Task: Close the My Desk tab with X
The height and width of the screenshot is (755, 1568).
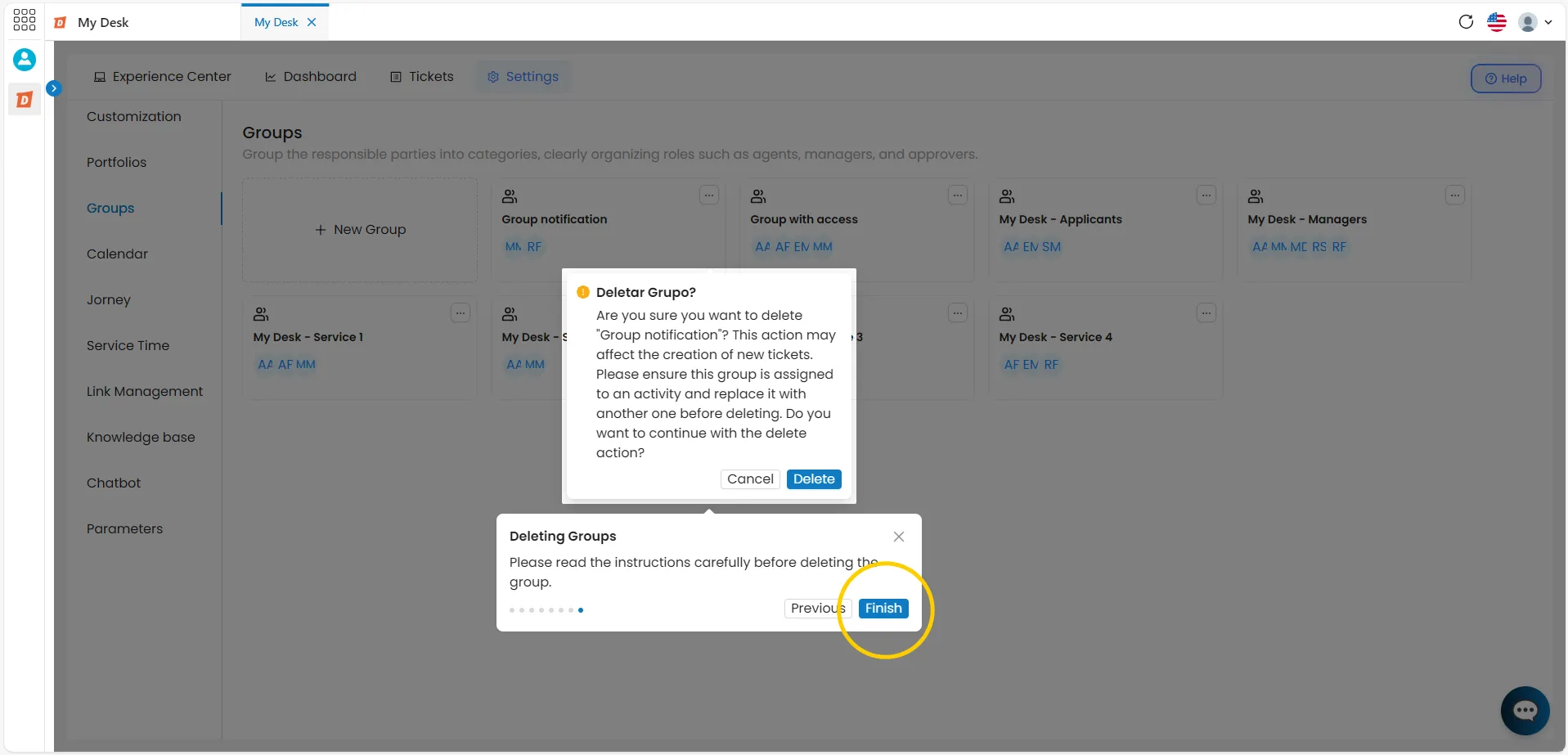Action: click(312, 22)
